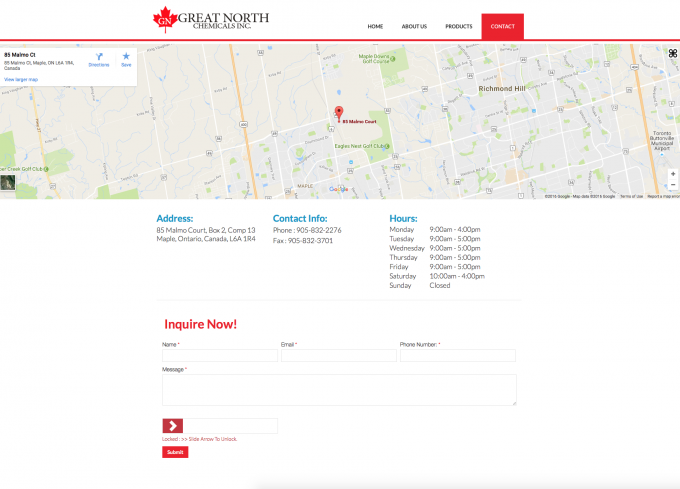
Task: Click into the Name input field
Action: point(219,355)
